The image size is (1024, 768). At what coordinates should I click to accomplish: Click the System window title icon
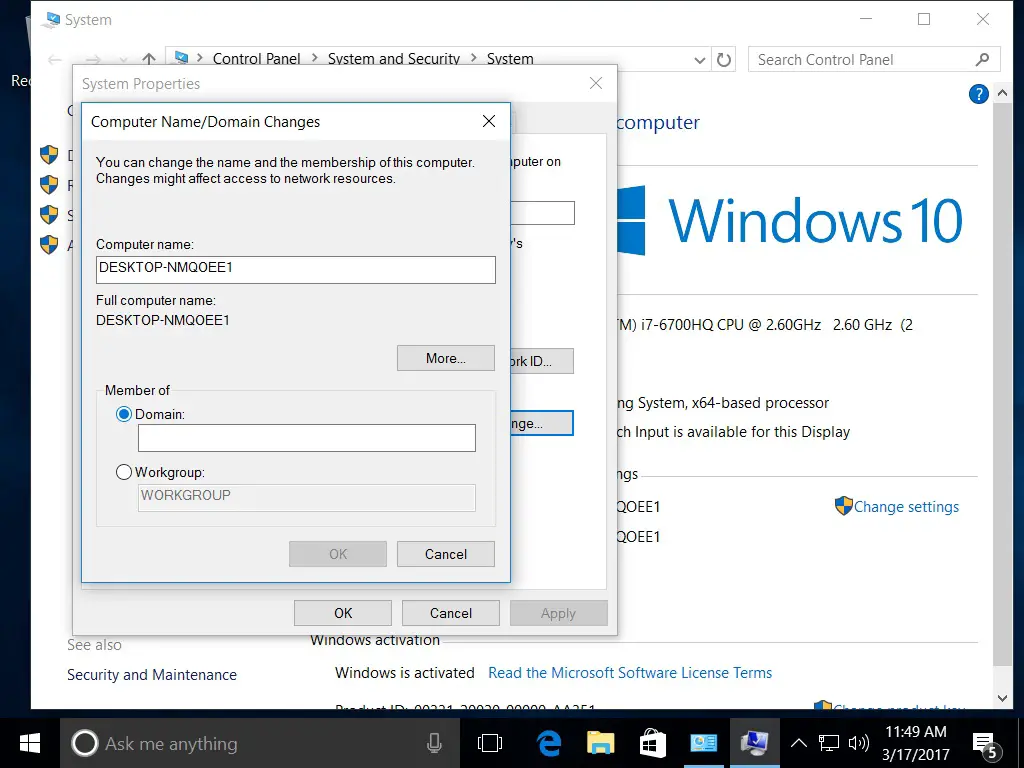click(50, 20)
